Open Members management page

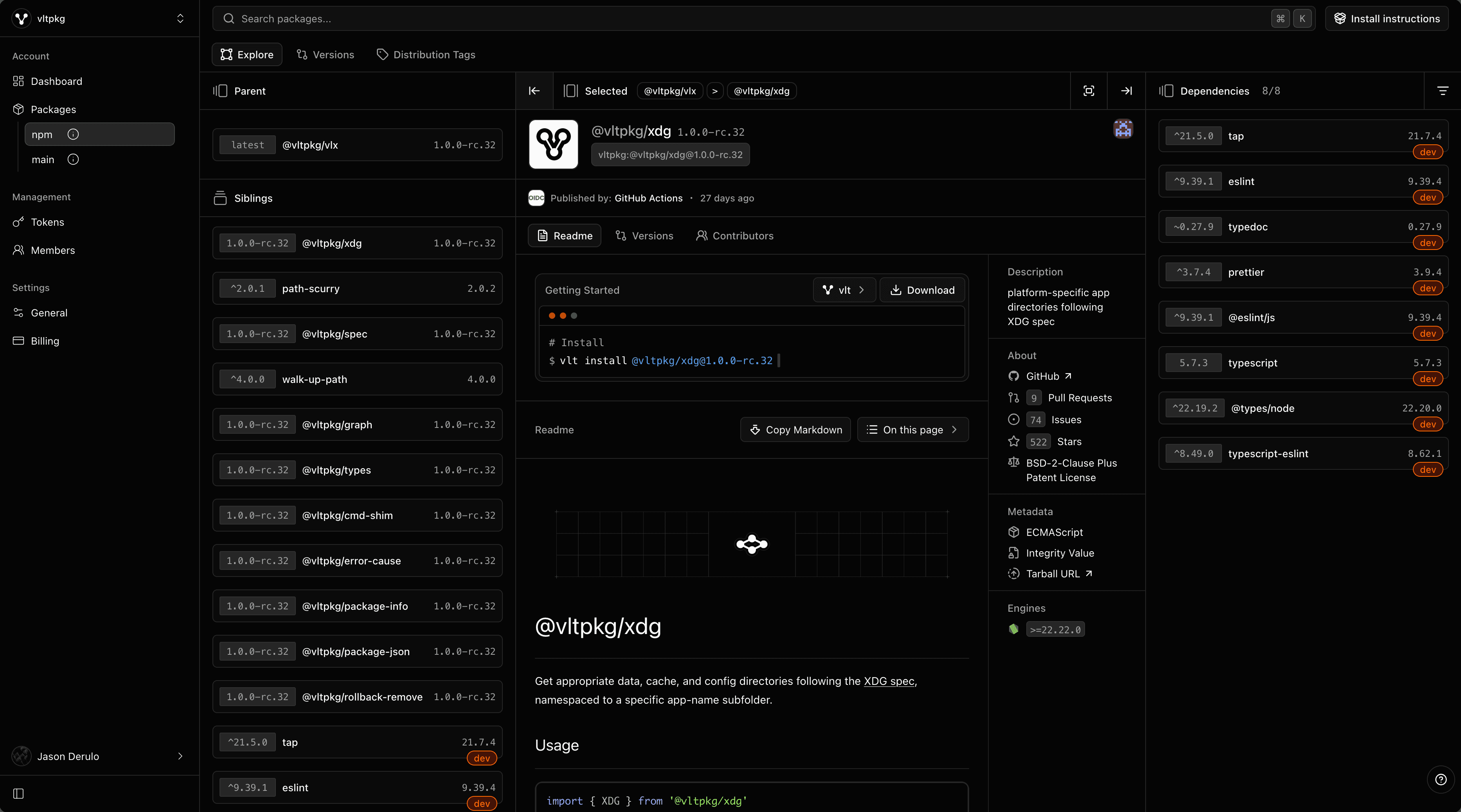[53, 250]
